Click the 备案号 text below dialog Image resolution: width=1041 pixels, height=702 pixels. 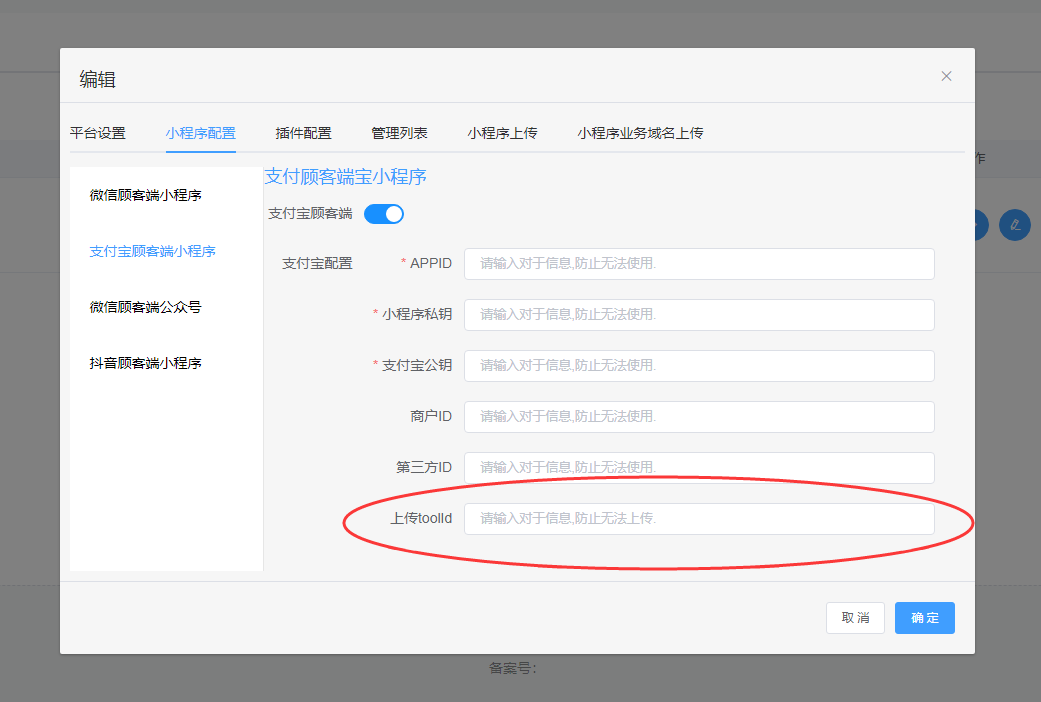[x=513, y=668]
